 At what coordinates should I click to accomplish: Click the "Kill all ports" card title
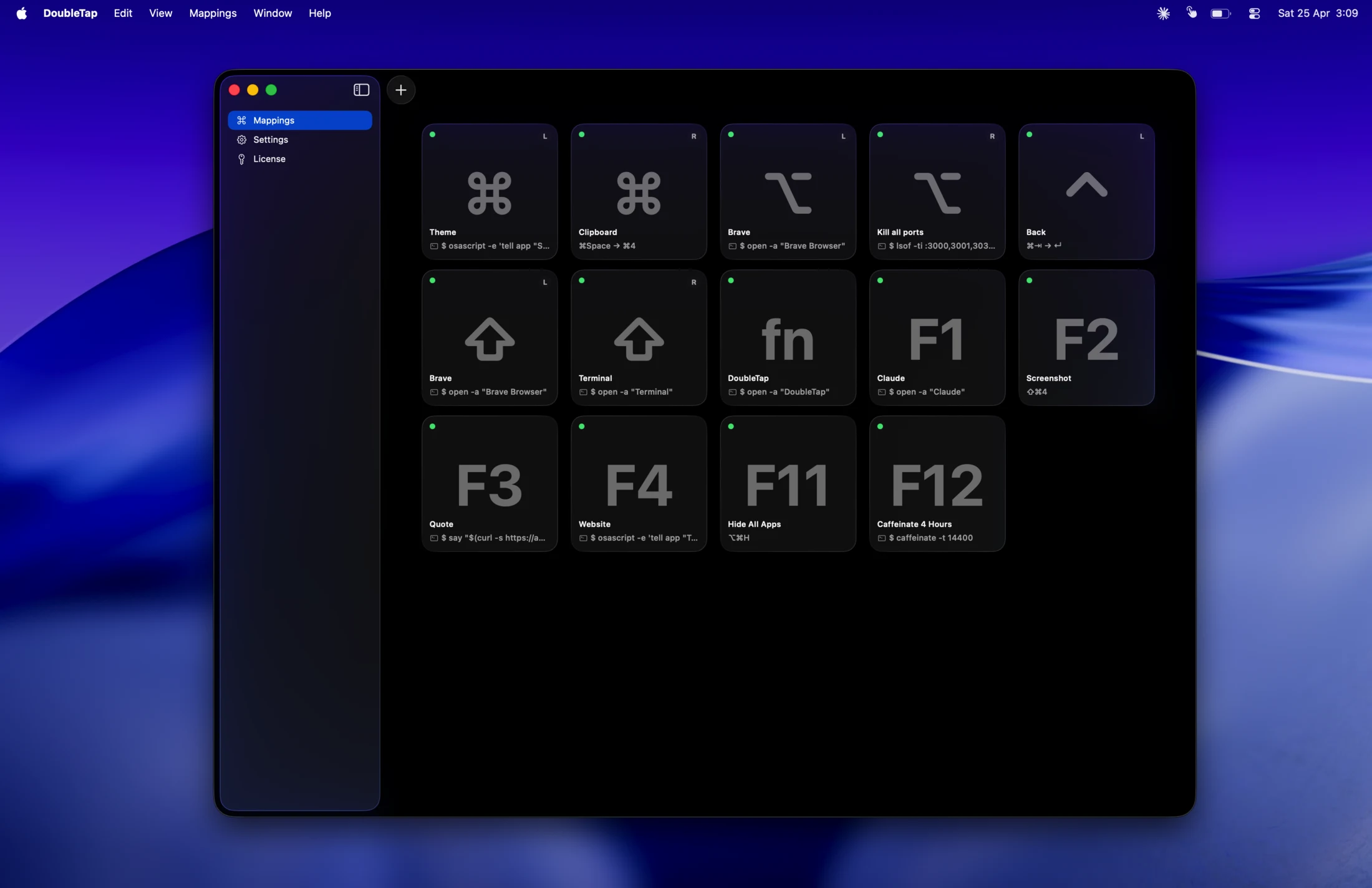[900, 232]
